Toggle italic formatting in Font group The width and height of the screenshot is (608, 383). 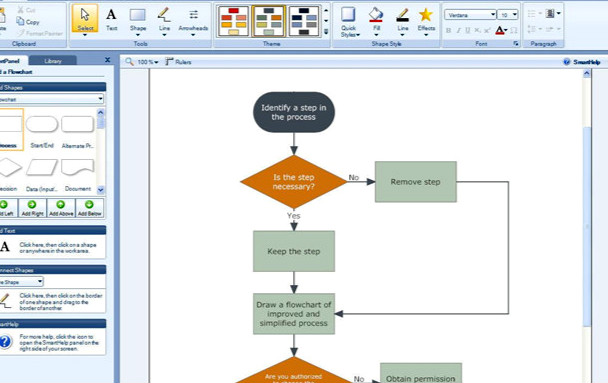coord(458,31)
